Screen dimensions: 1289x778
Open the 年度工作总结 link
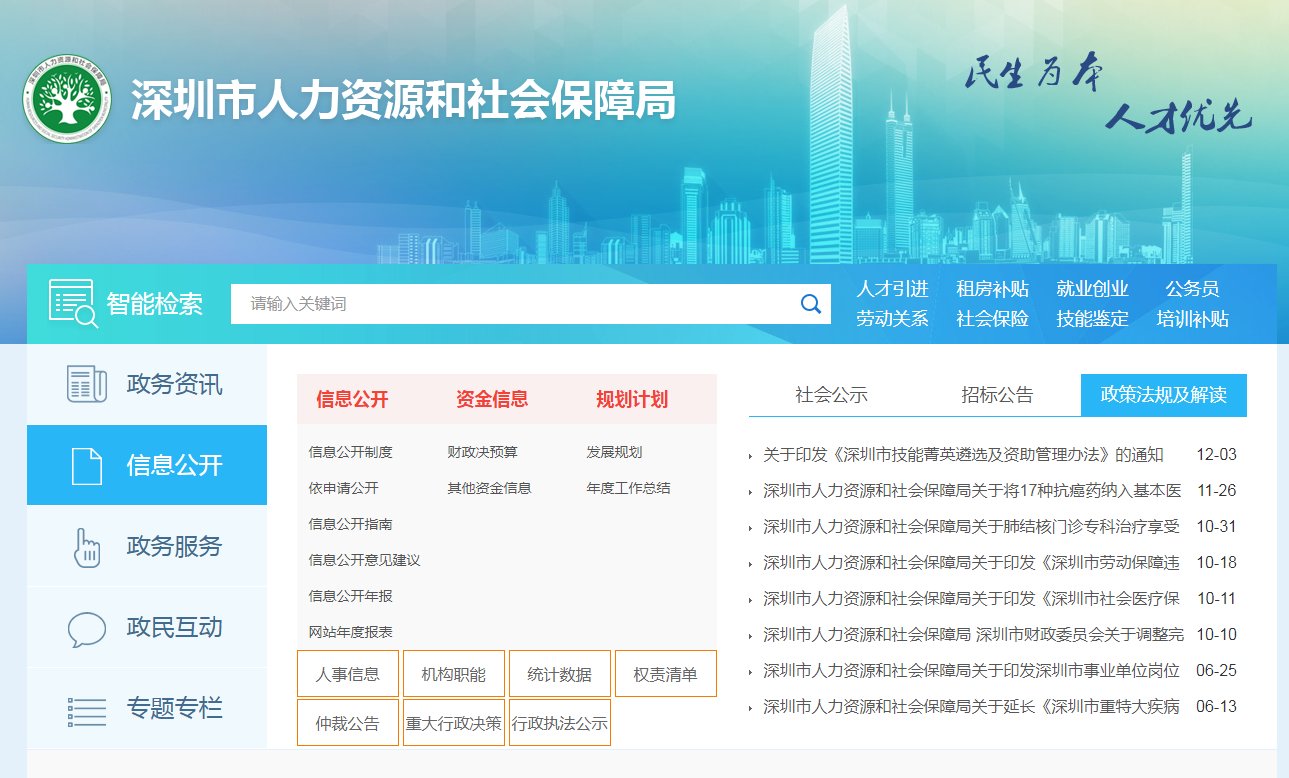click(628, 488)
